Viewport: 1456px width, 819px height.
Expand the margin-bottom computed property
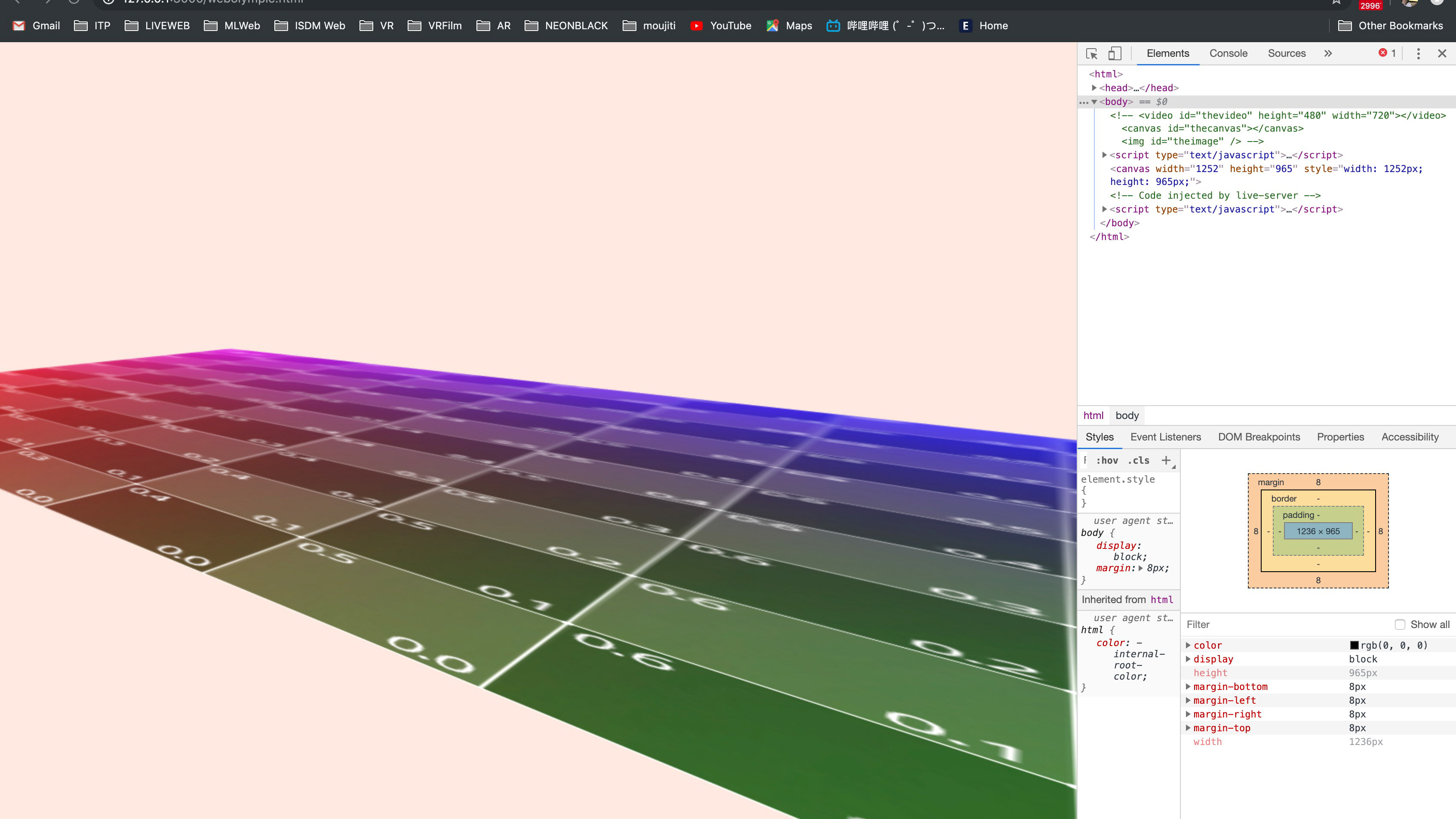coord(1188,686)
